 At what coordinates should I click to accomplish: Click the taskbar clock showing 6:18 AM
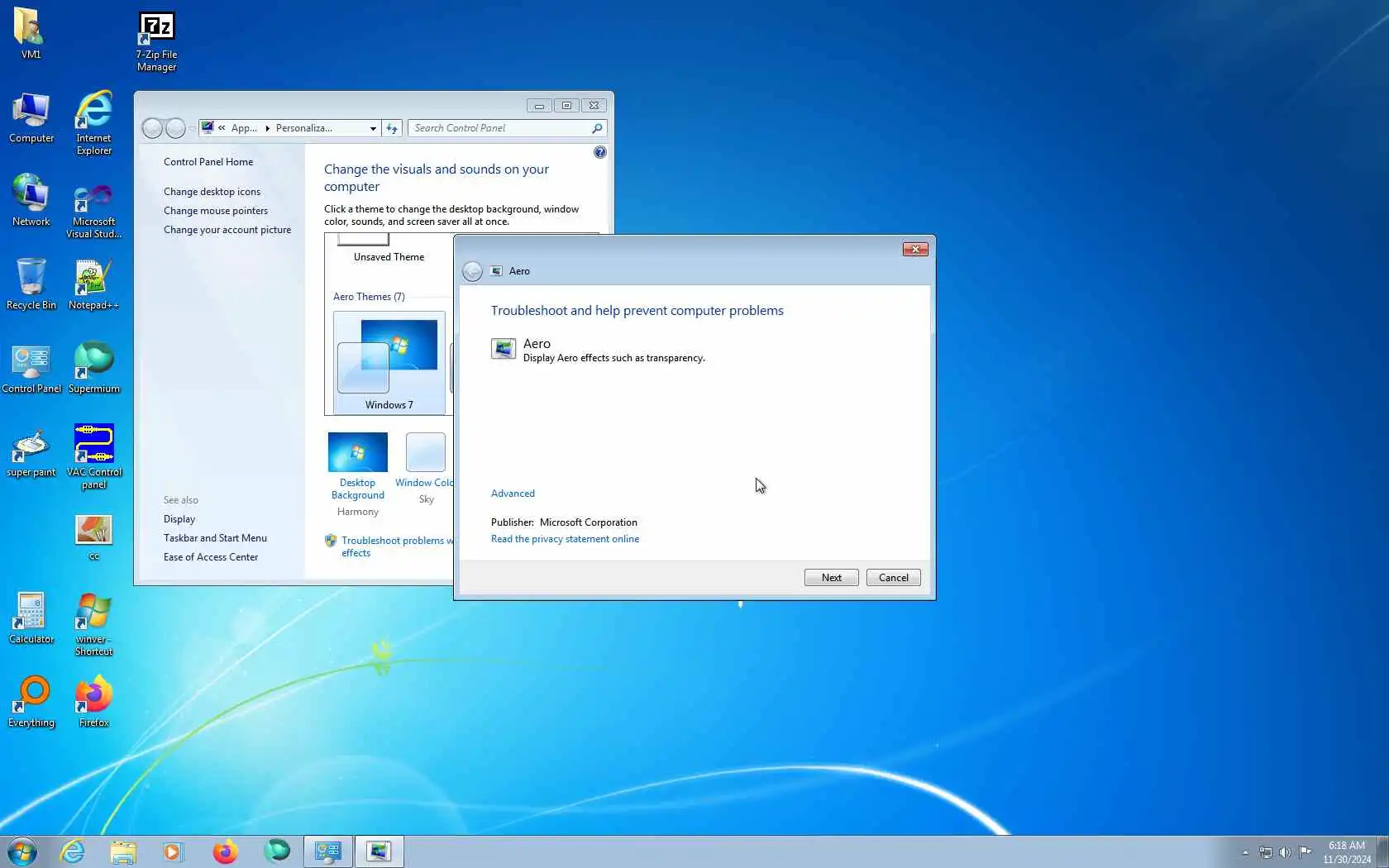(1346, 852)
